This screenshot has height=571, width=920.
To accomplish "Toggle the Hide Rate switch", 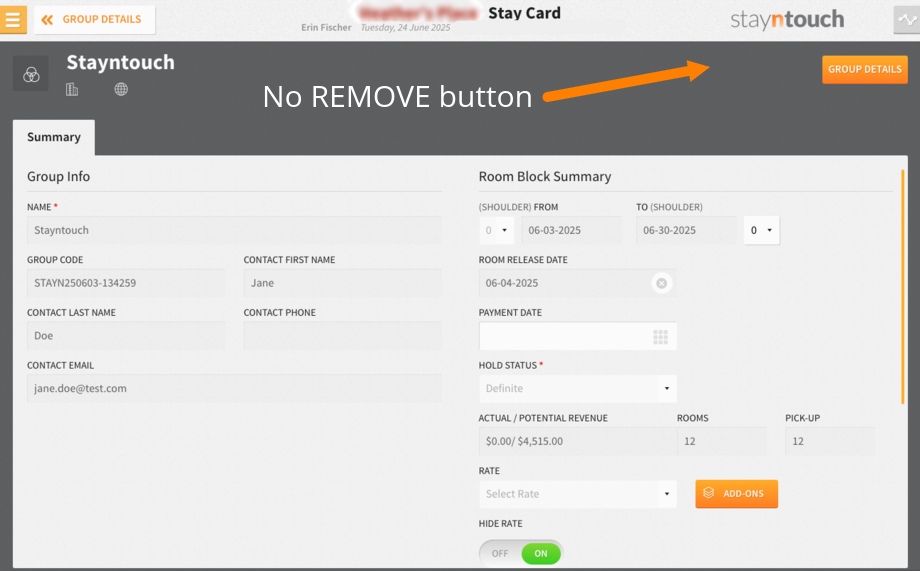I will (521, 553).
